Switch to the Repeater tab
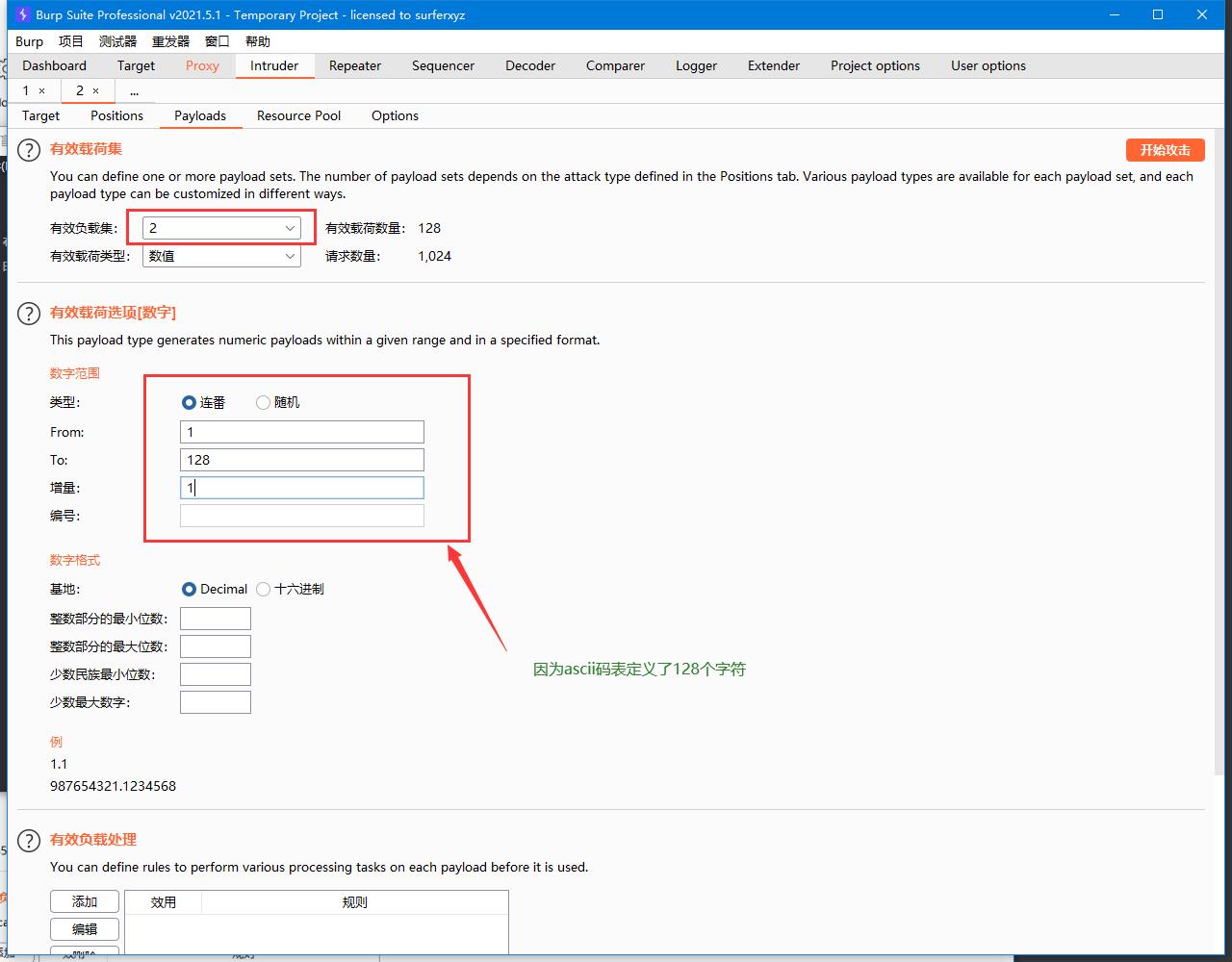This screenshot has width=1232, height=962. [355, 65]
